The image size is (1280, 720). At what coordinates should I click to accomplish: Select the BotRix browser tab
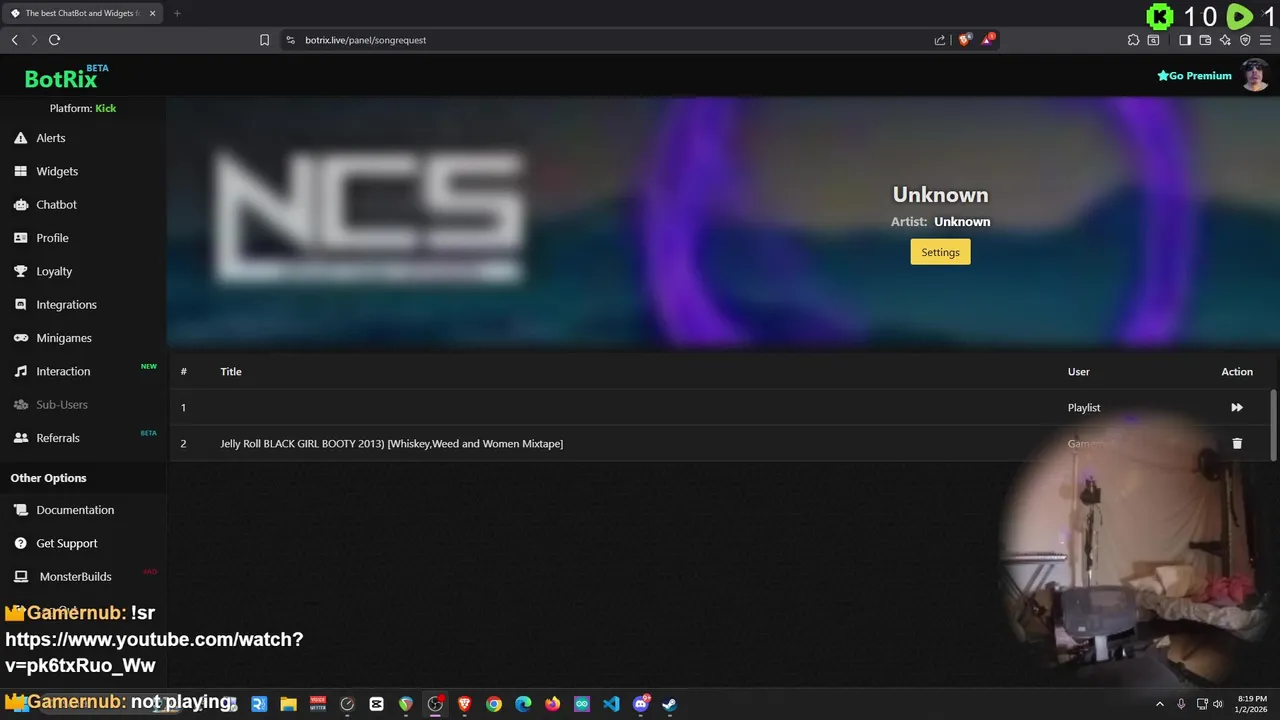80,13
